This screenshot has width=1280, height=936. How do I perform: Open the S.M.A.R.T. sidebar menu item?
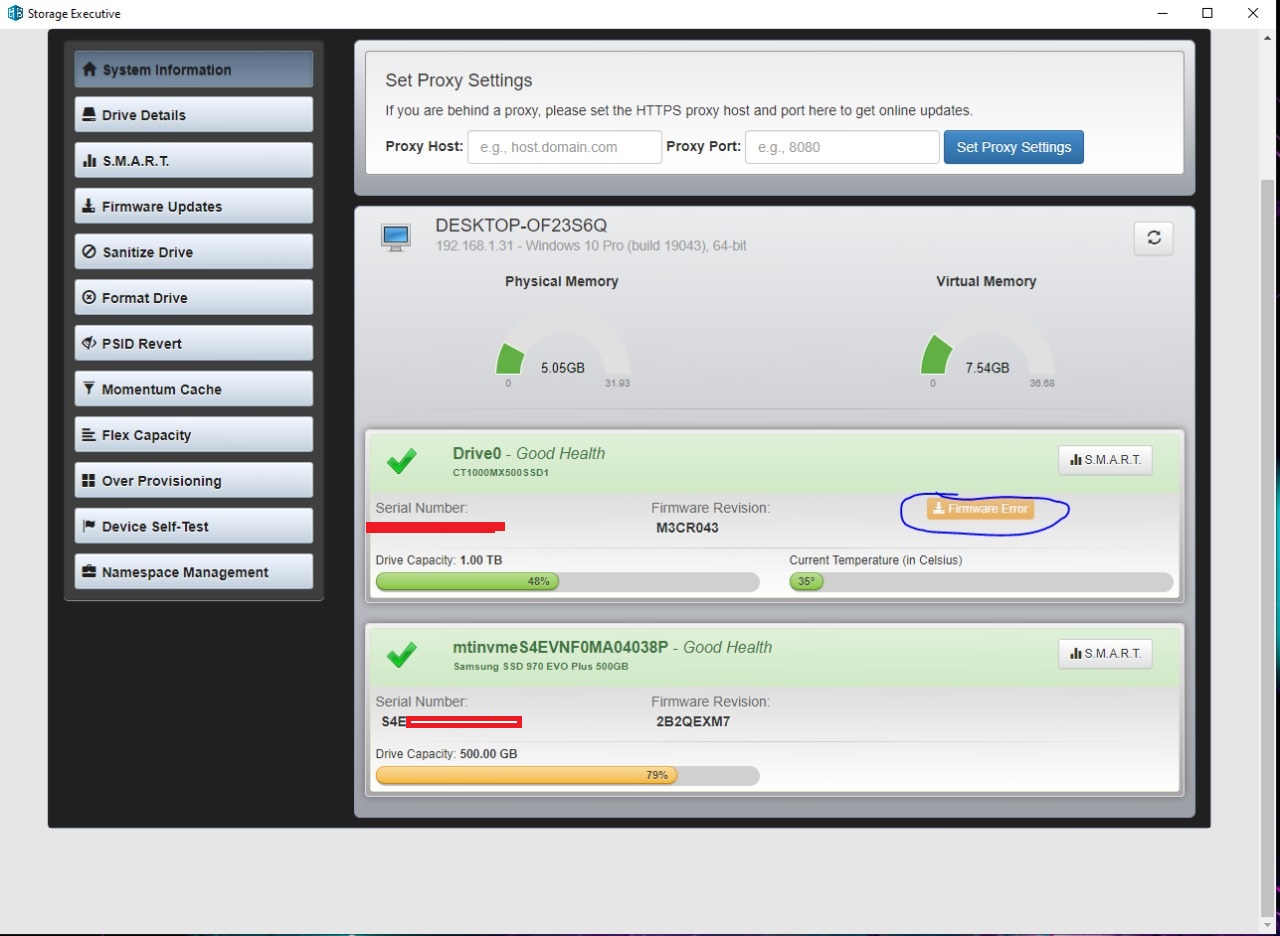coord(194,160)
